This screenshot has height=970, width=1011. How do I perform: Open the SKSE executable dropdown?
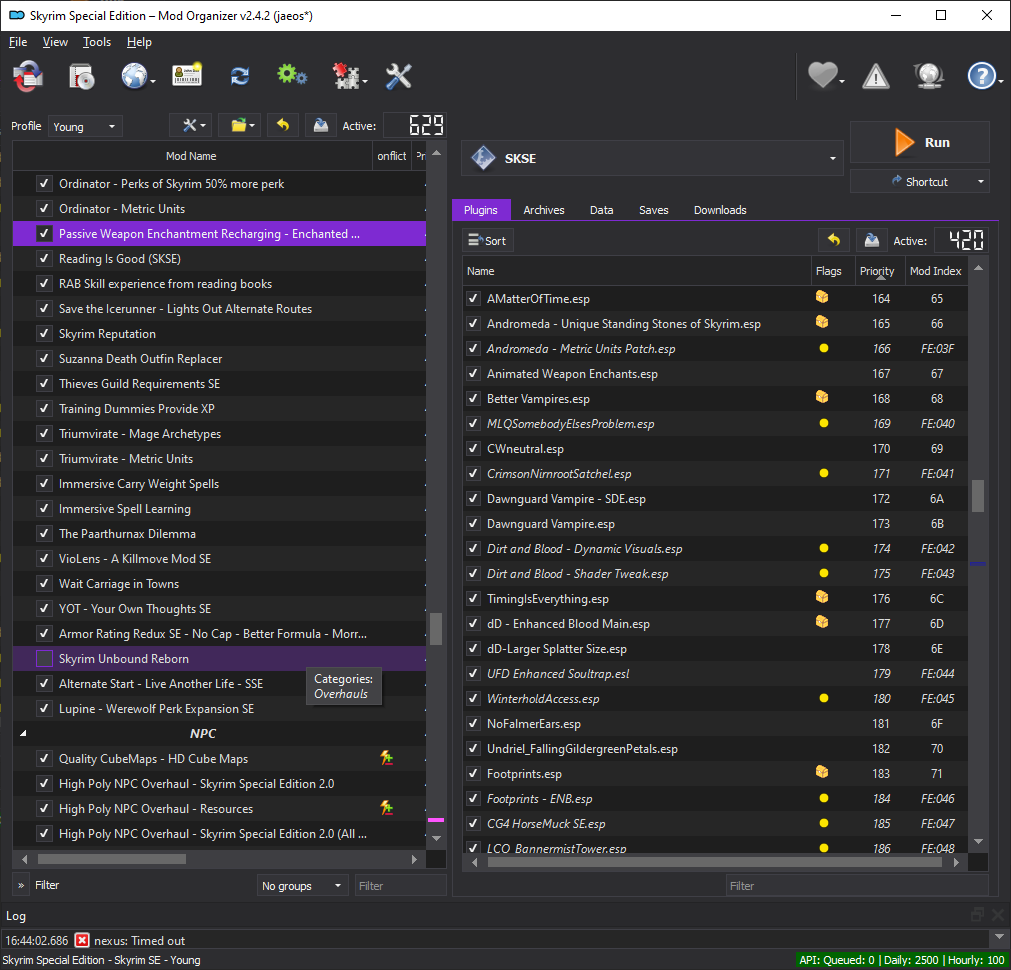pyautogui.click(x=652, y=158)
